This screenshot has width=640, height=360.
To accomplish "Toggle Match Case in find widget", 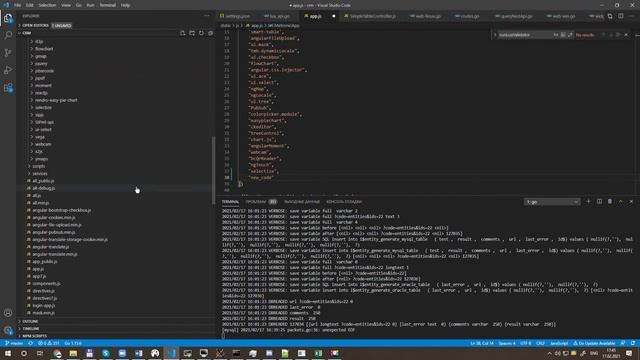I will pos(556,35).
